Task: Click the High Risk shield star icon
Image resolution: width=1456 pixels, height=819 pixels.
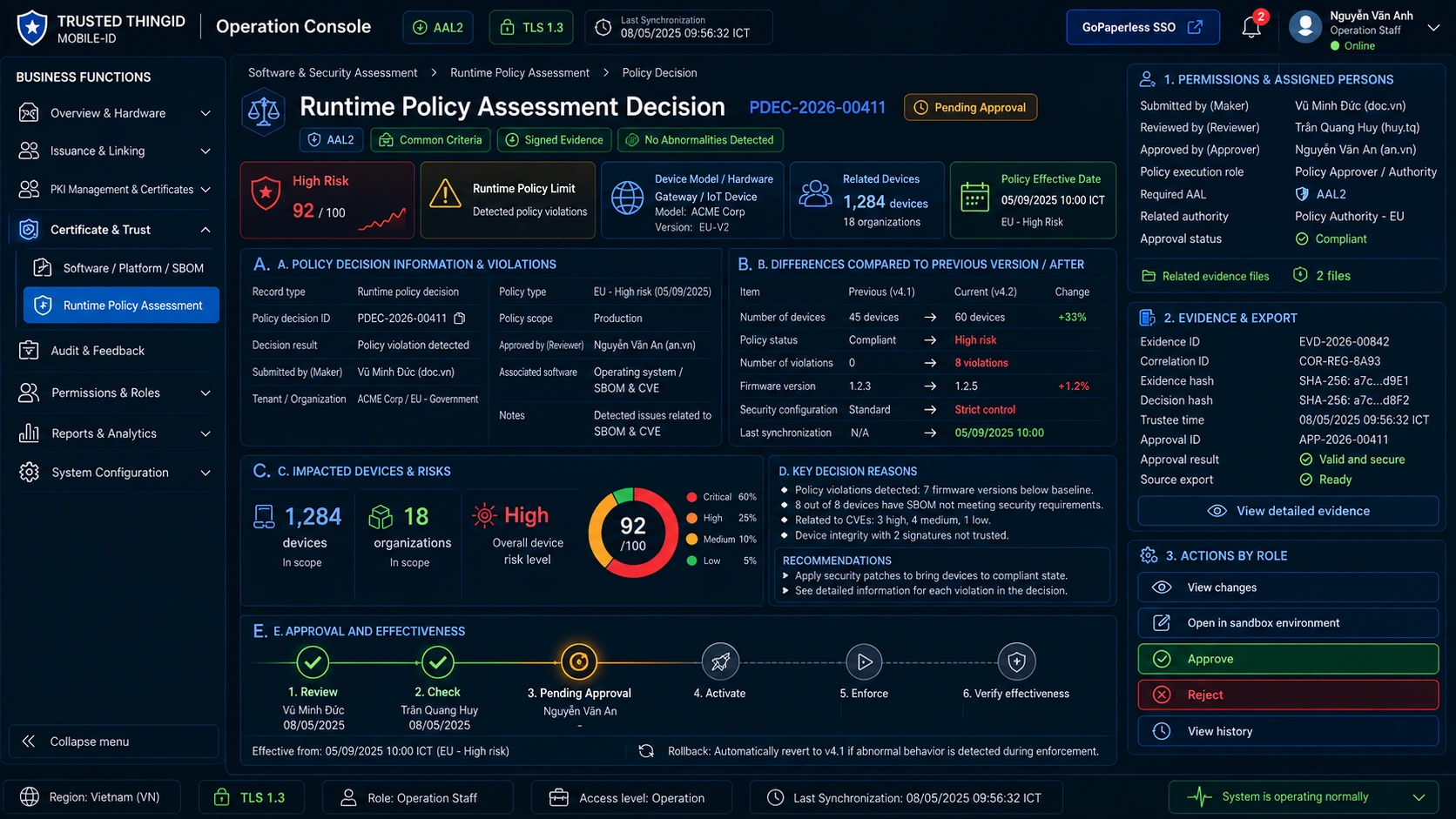Action: 266,193
